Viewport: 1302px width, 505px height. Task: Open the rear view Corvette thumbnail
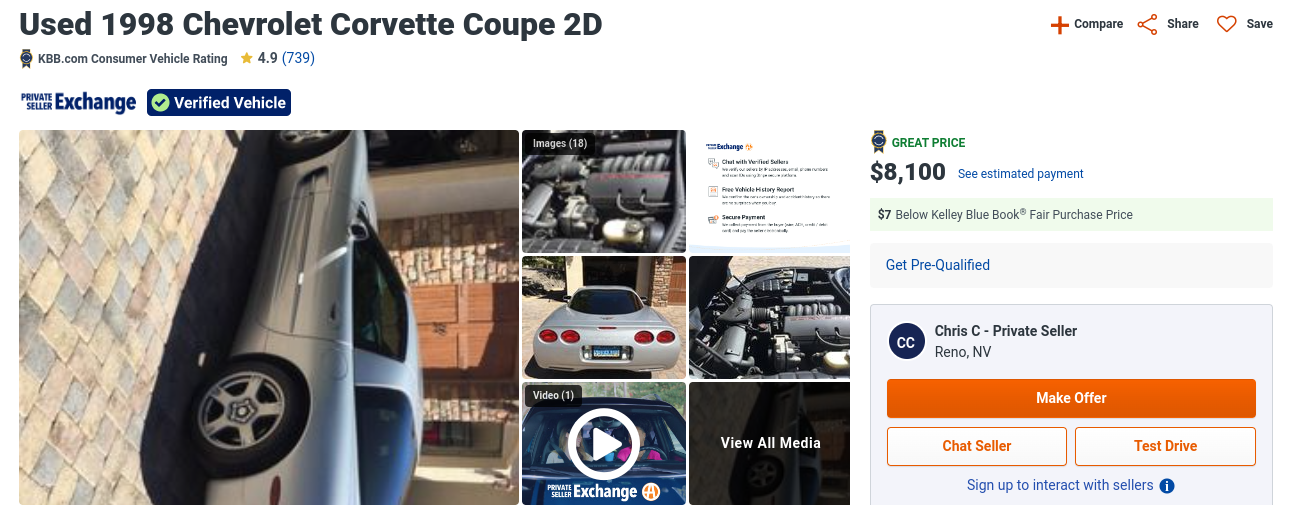coord(604,317)
